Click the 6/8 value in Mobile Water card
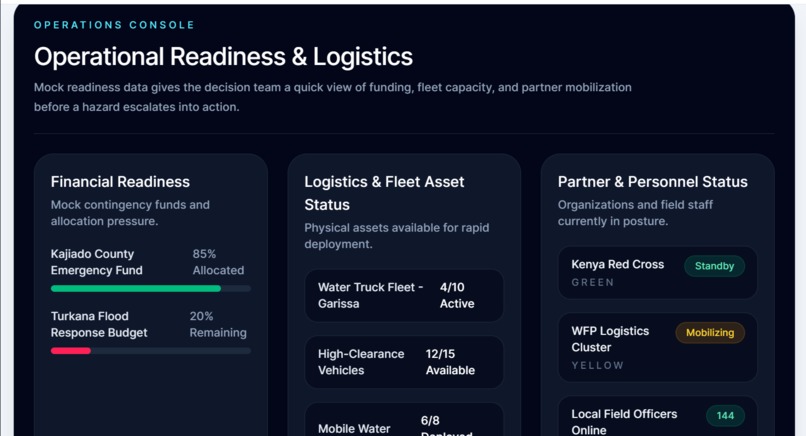The image size is (806, 436). (x=430, y=421)
